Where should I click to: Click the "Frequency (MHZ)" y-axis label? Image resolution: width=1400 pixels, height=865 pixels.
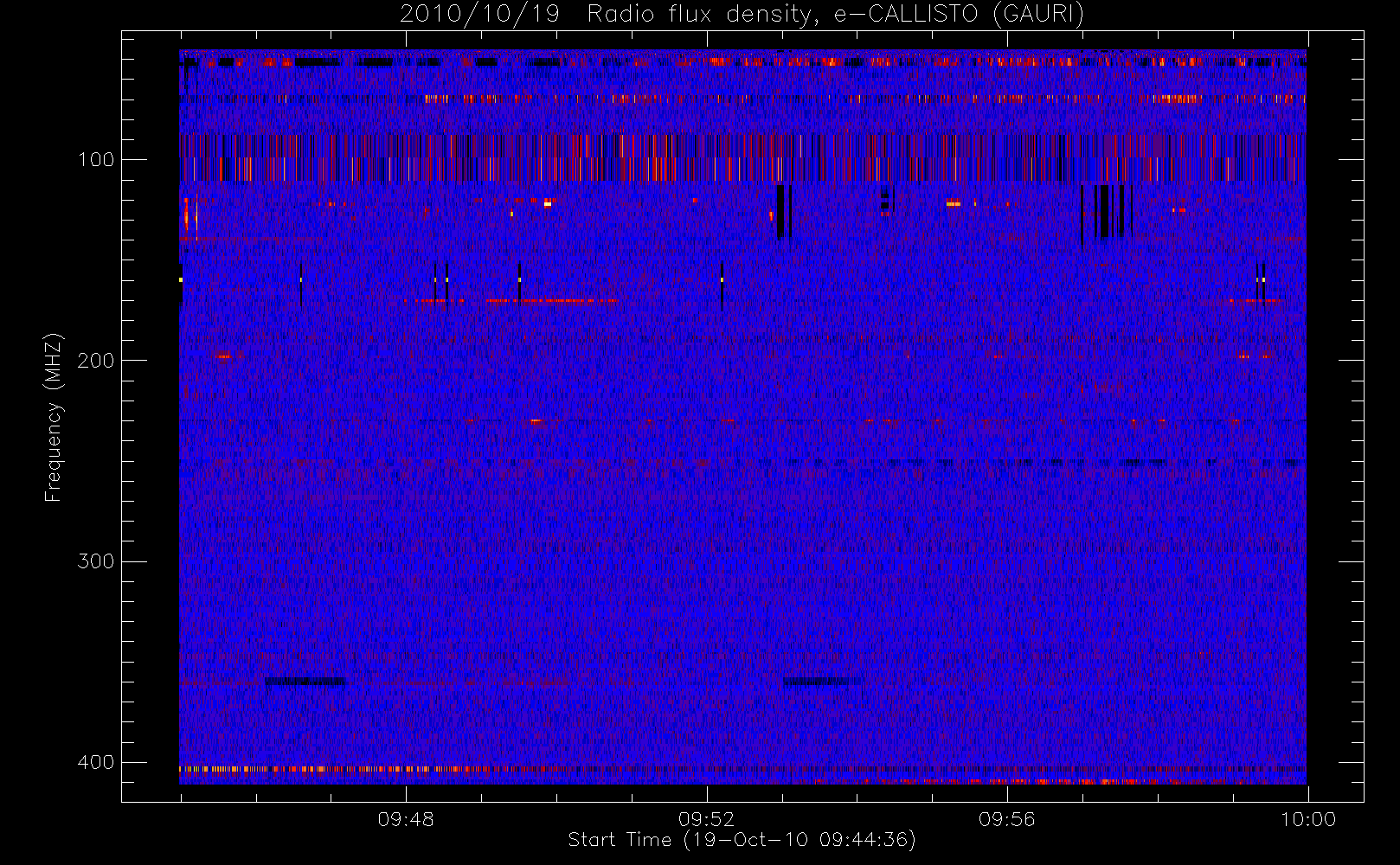point(54,418)
